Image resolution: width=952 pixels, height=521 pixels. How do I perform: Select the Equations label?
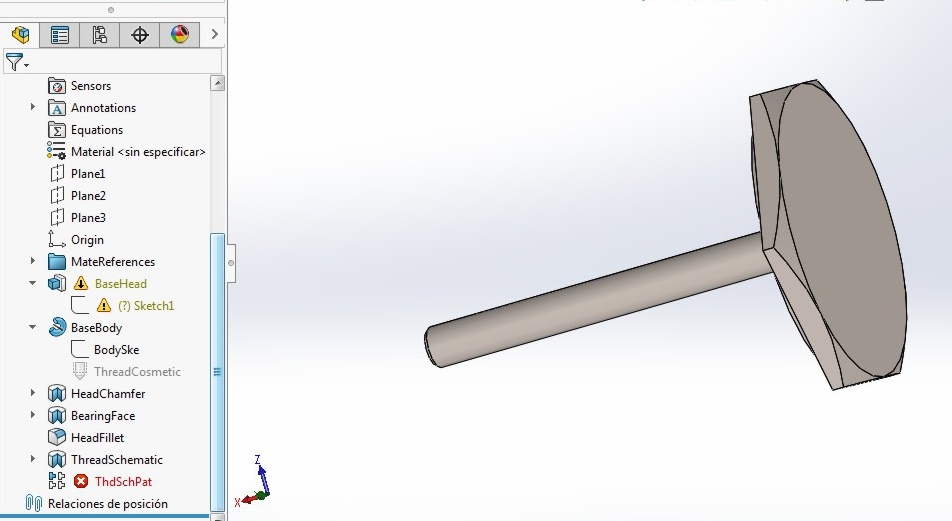coord(97,130)
